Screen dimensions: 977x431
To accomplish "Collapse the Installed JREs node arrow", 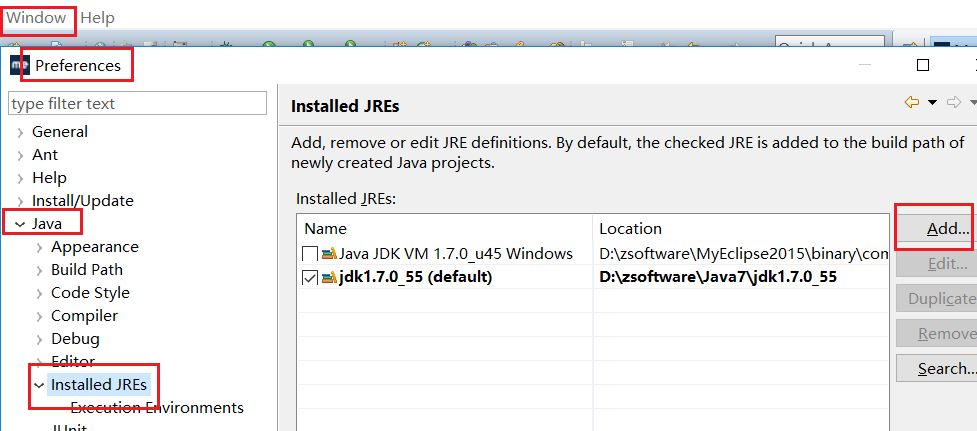I will tap(39, 386).
